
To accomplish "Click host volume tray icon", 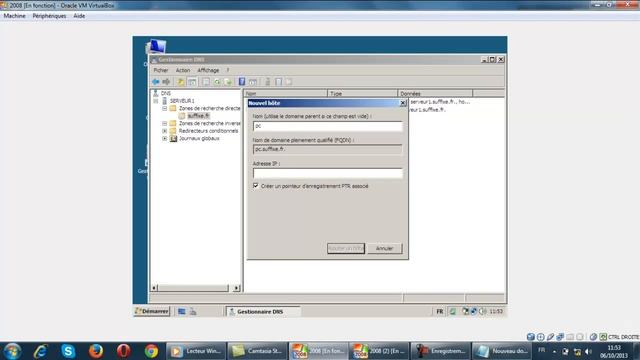I will (x=588, y=351).
